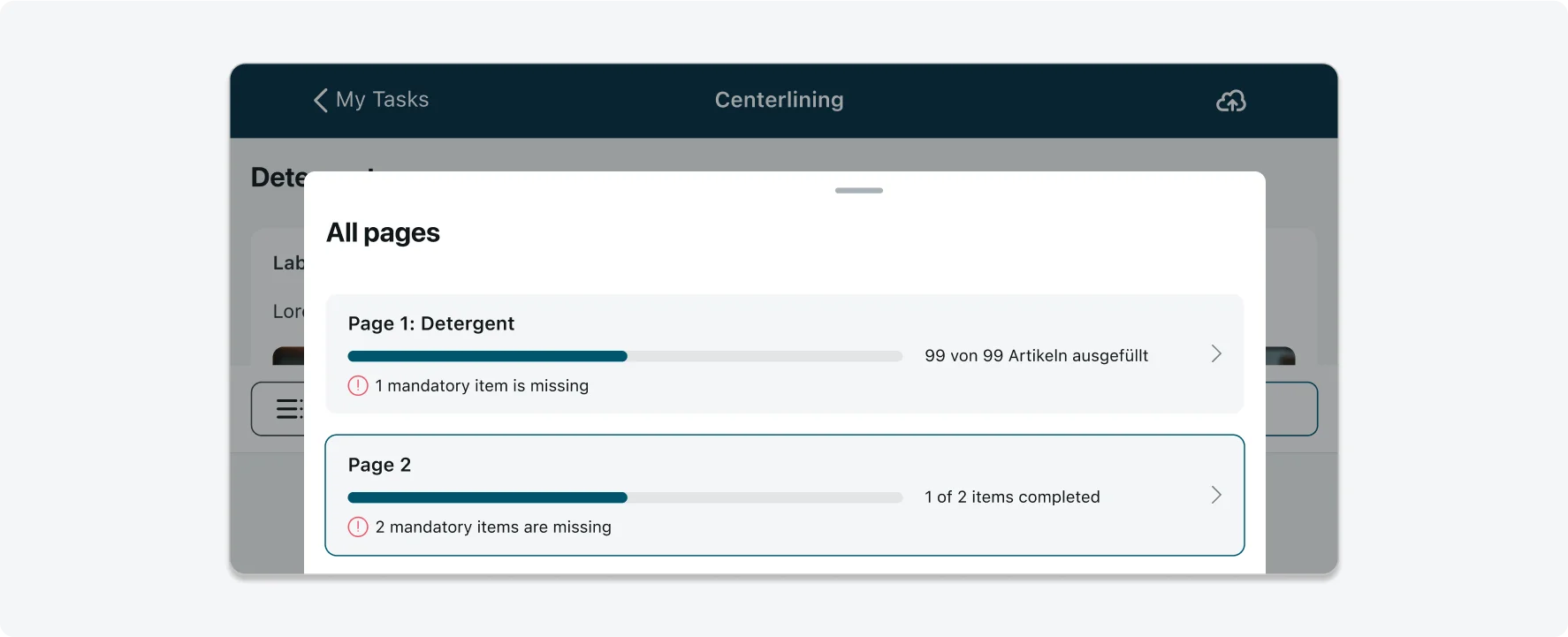Click the "1 of 2 items completed" text
The width and height of the screenshot is (1568, 637).
tap(1012, 497)
